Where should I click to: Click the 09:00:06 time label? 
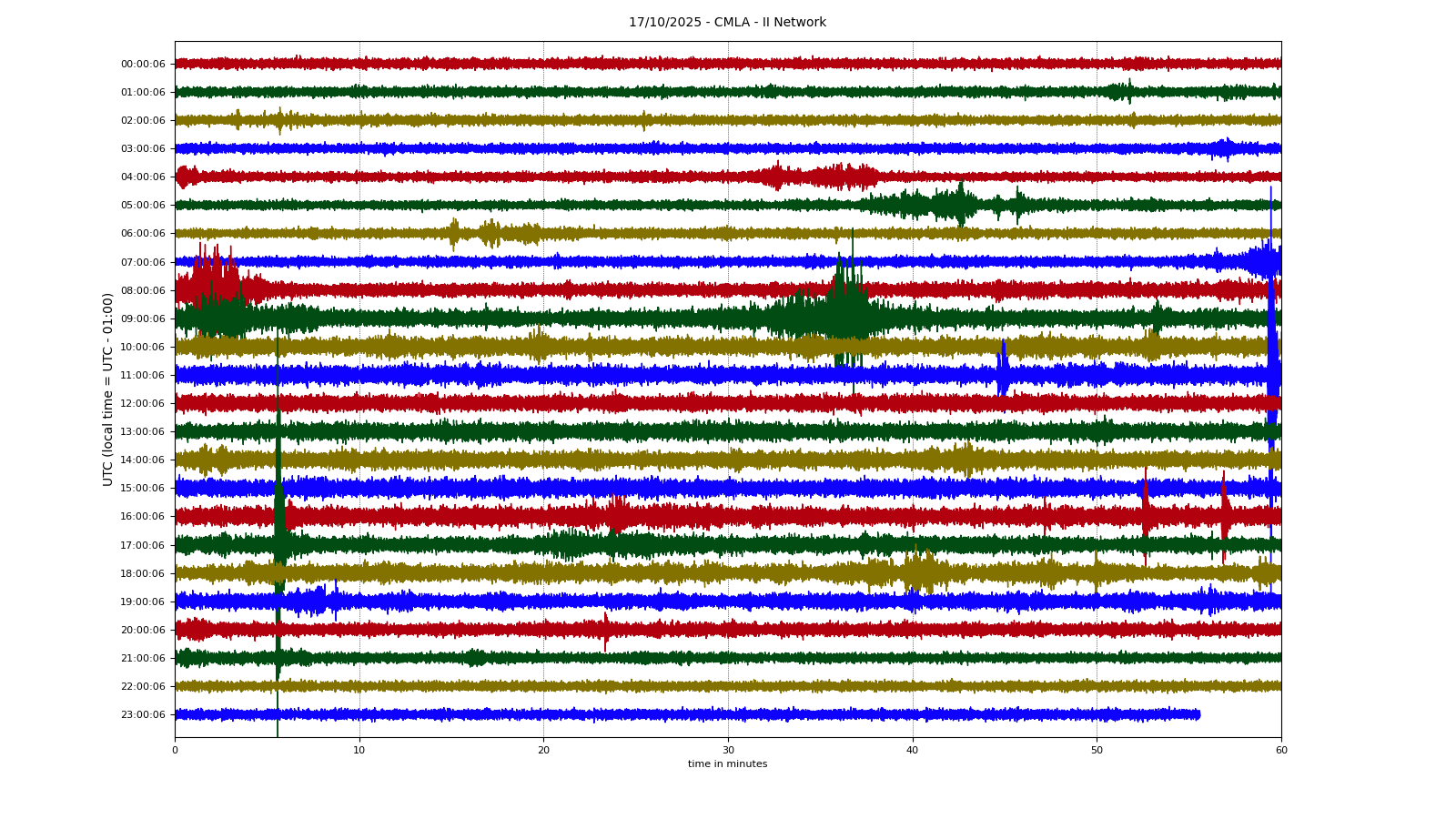(x=143, y=318)
